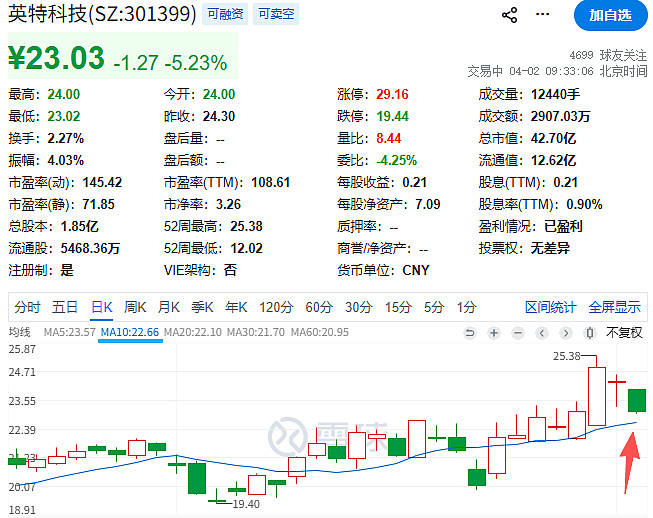
Task: Zoom in chart with plus icon
Action: click(x=494, y=333)
